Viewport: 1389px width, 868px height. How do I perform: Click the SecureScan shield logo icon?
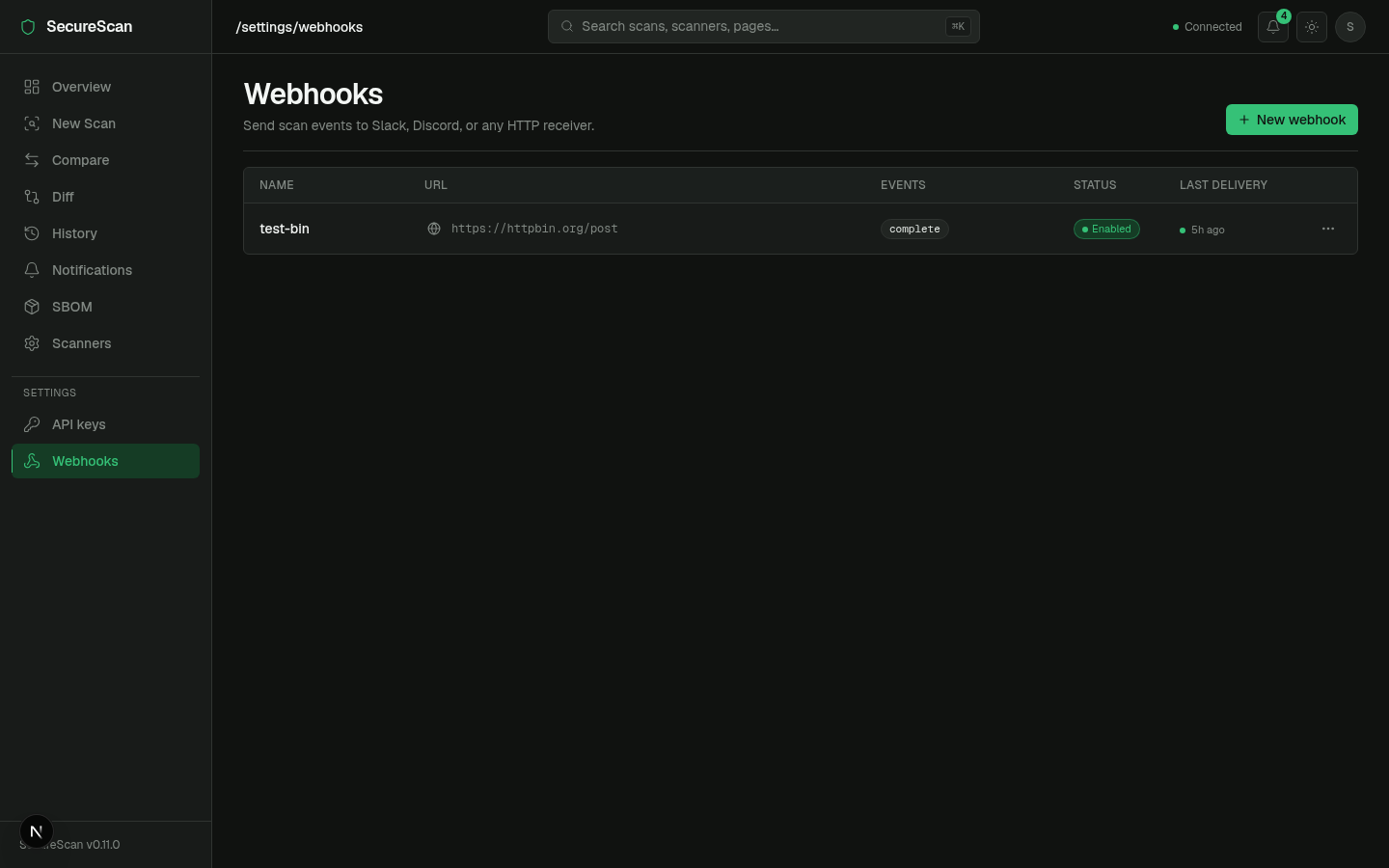click(x=28, y=27)
